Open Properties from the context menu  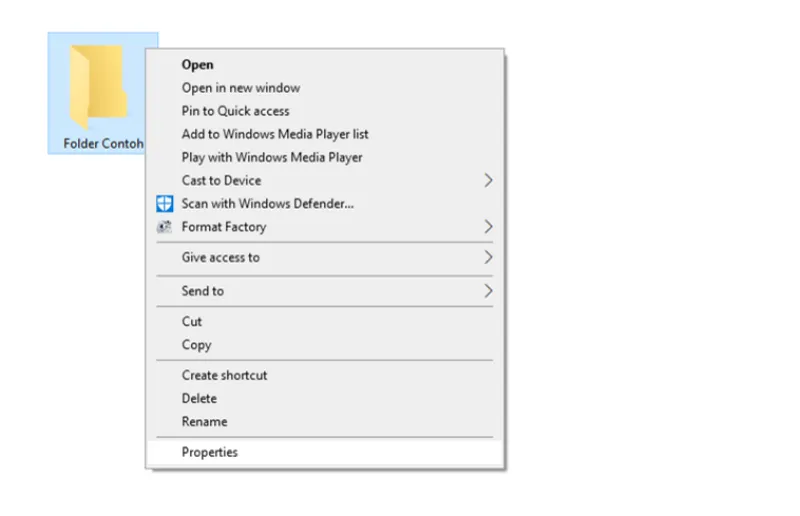pos(324,452)
